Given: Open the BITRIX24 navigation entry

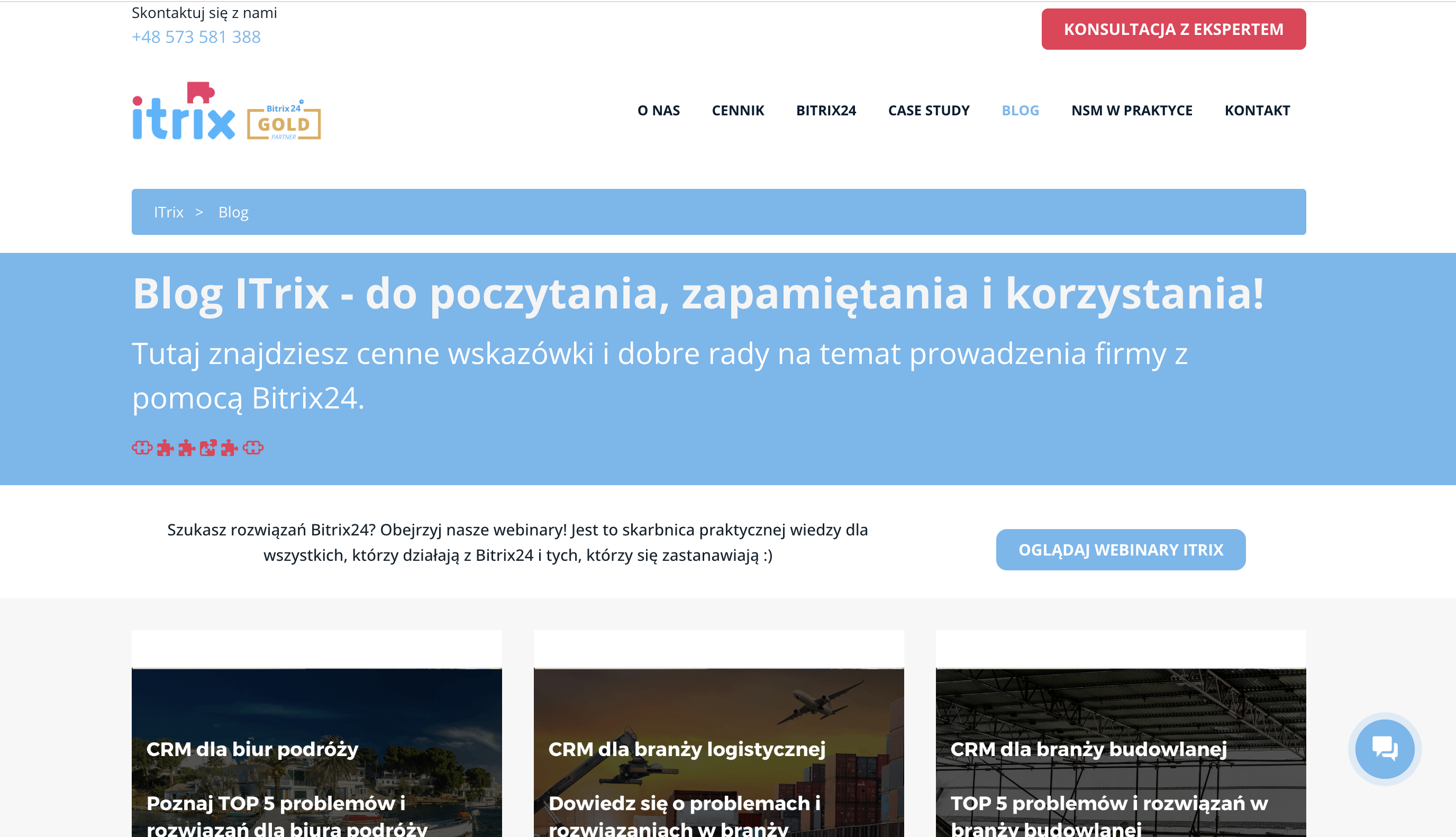Looking at the screenshot, I should (x=826, y=111).
